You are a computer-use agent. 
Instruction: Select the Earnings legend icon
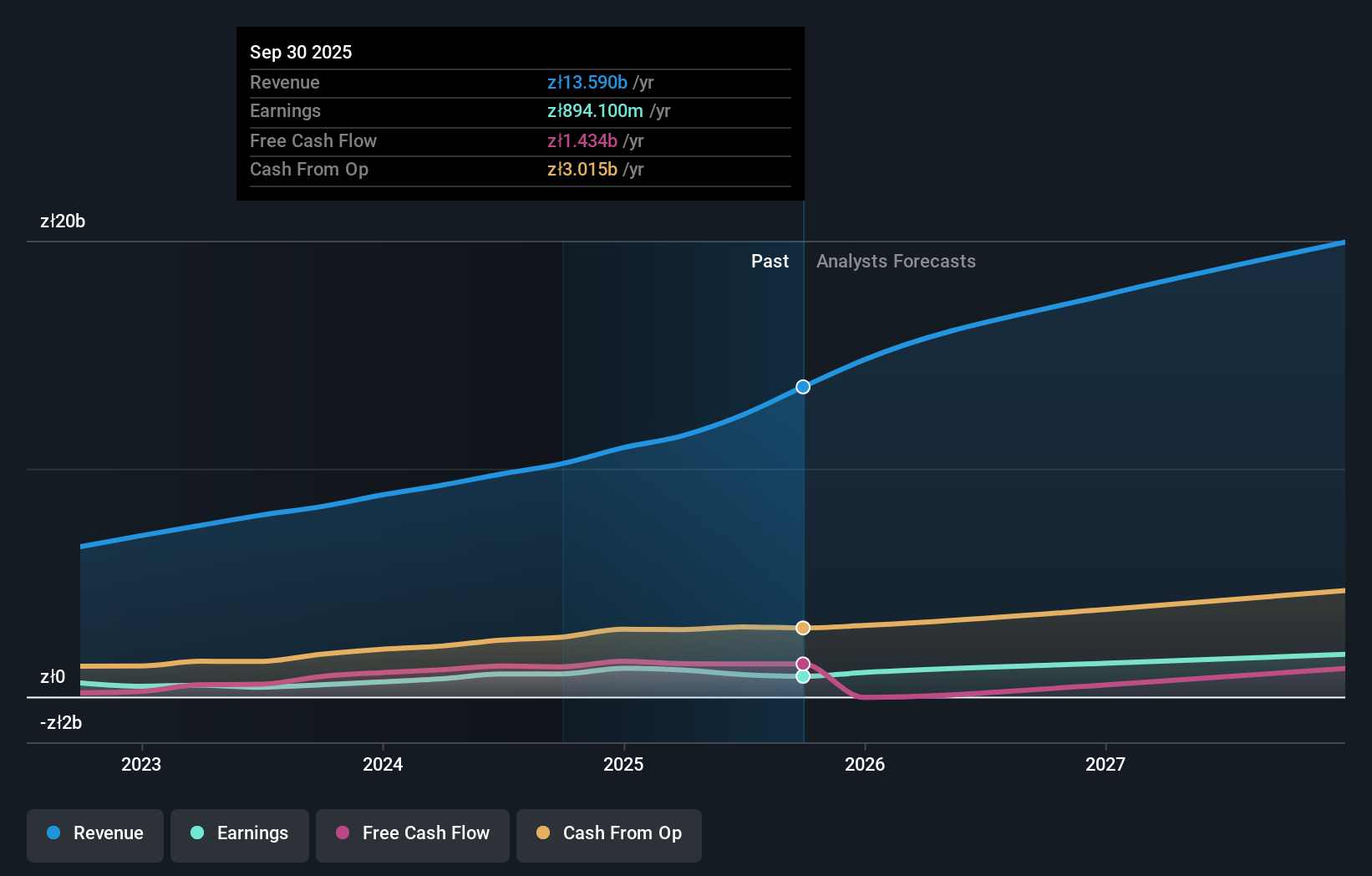pos(196,833)
